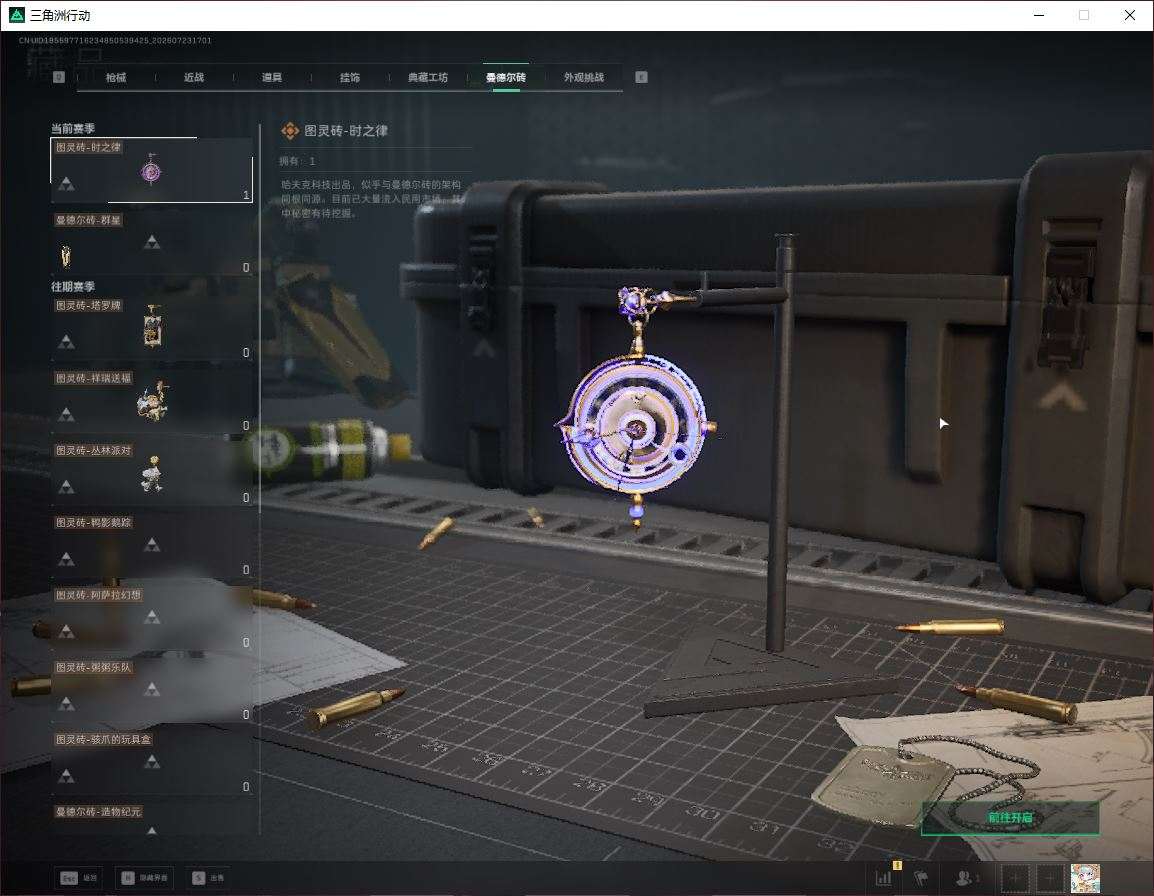Screen dimensions: 1154x896
Task: Click the first empty squad slot plus
Action: click(x=1015, y=878)
